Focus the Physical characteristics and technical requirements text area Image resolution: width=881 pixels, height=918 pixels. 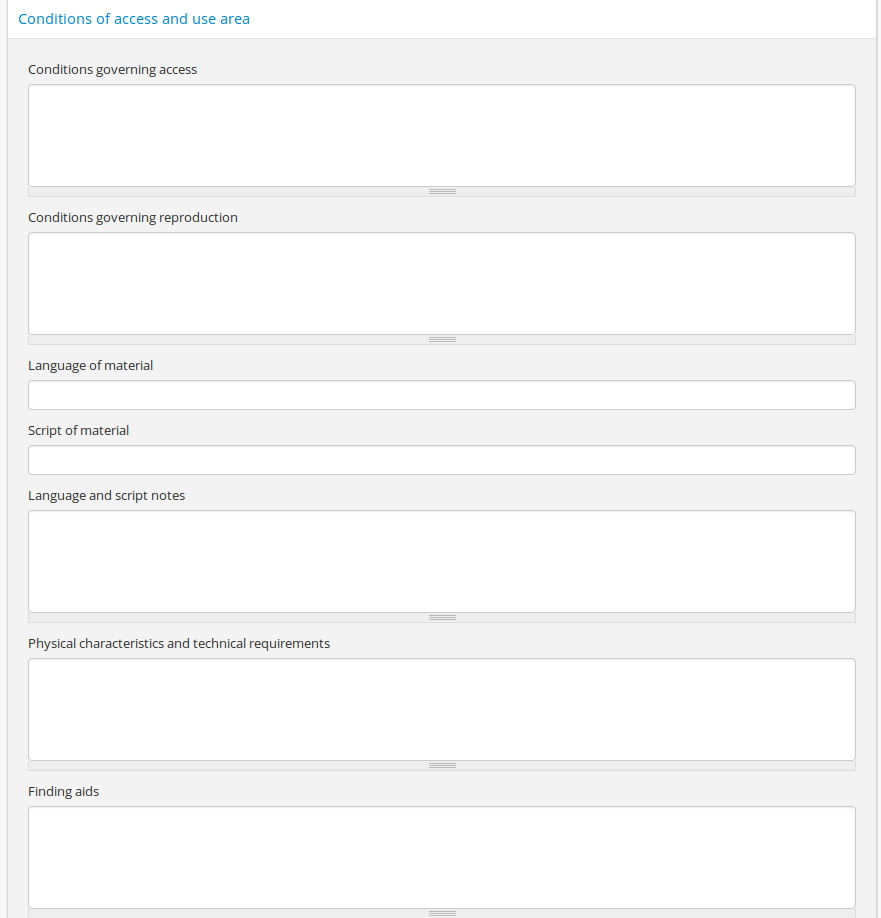pos(441,709)
